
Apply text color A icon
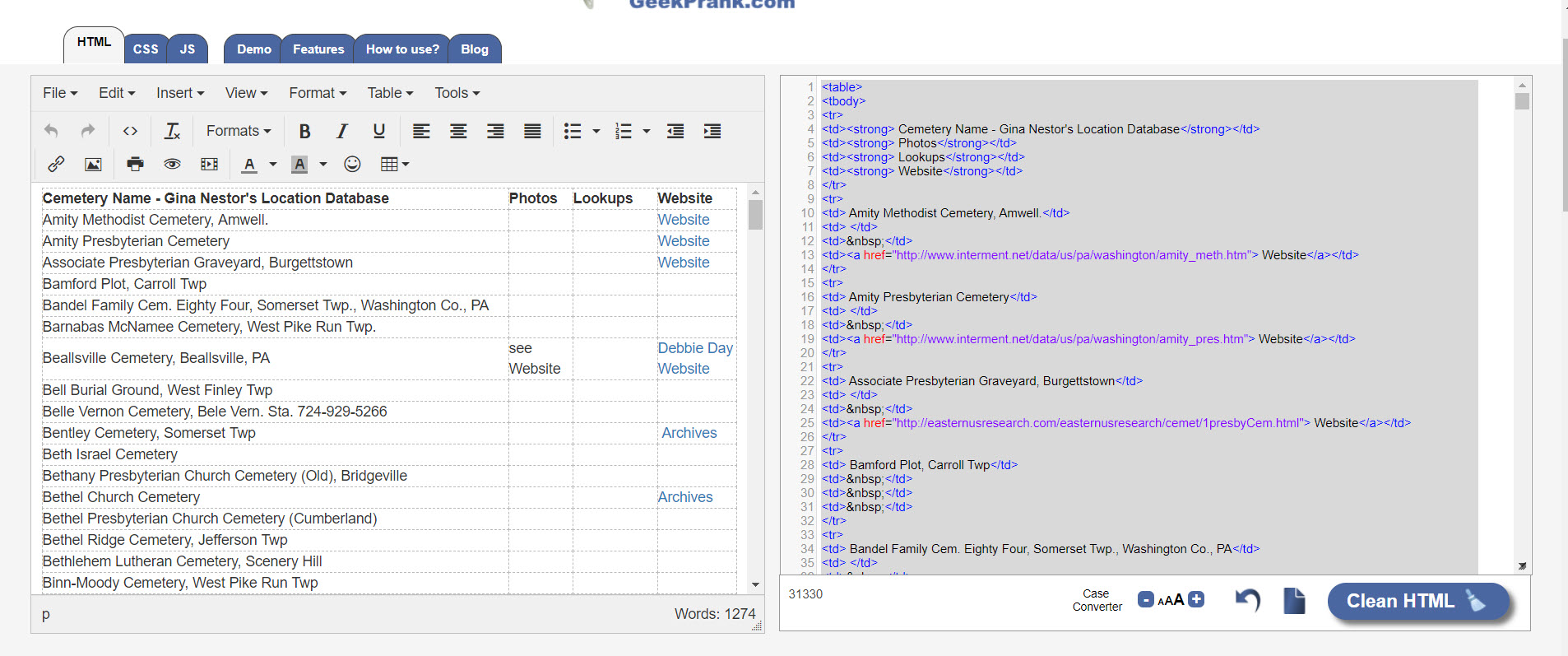[249, 165]
